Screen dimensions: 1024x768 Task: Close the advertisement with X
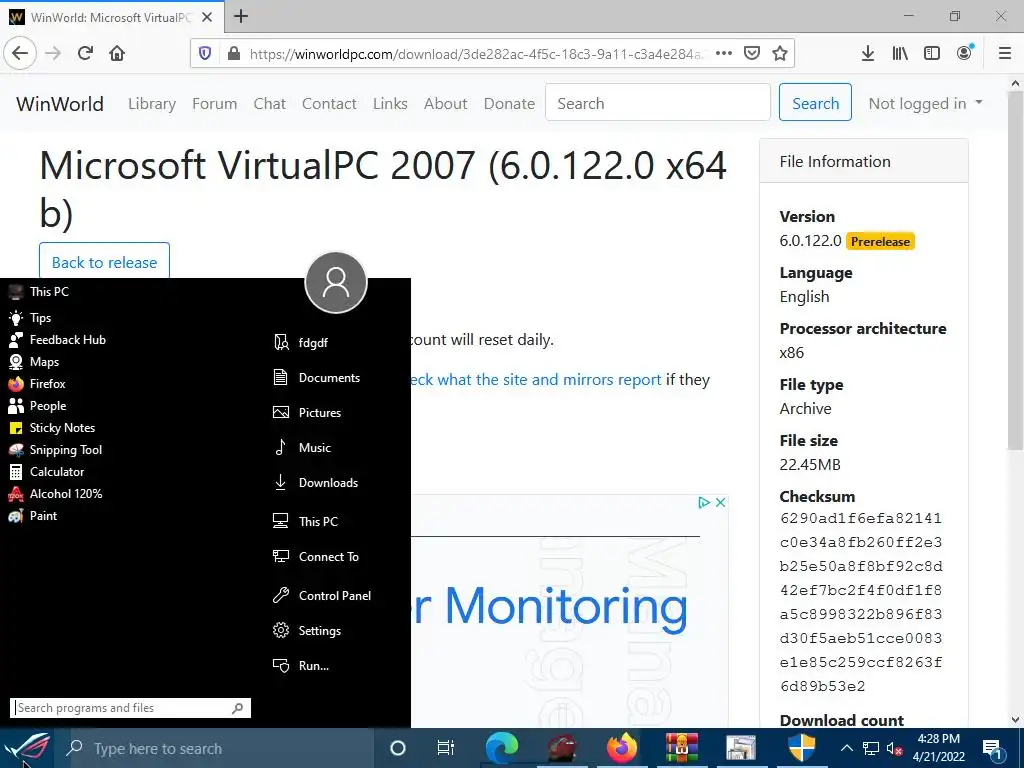tap(720, 502)
